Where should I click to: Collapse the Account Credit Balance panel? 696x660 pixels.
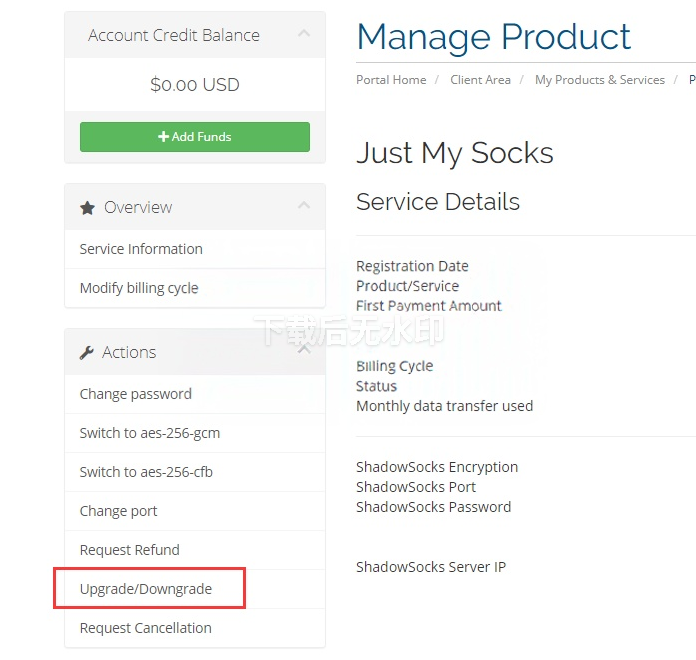pyautogui.click(x=304, y=35)
